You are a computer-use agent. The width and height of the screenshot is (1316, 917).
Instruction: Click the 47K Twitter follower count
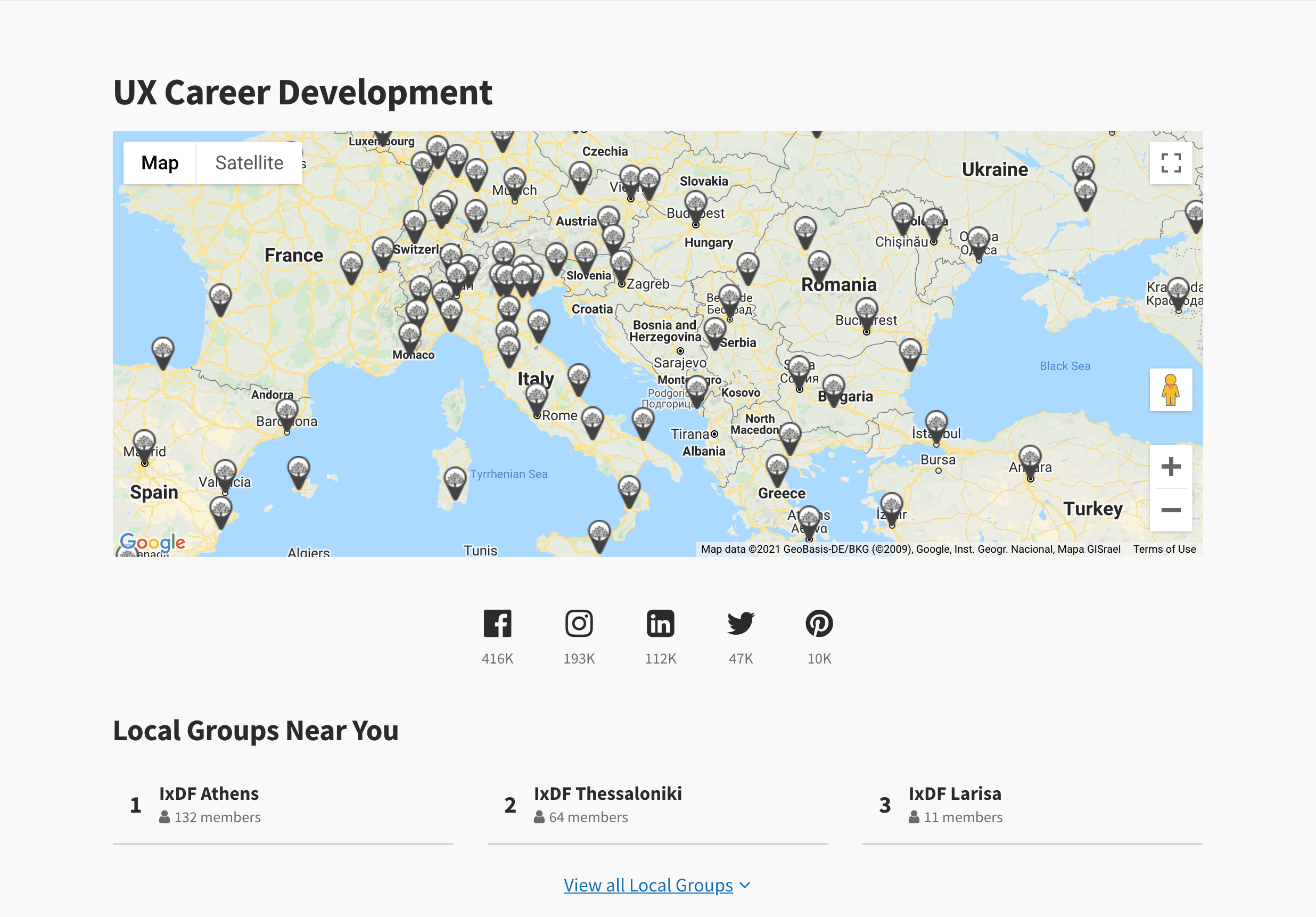pyautogui.click(x=741, y=658)
